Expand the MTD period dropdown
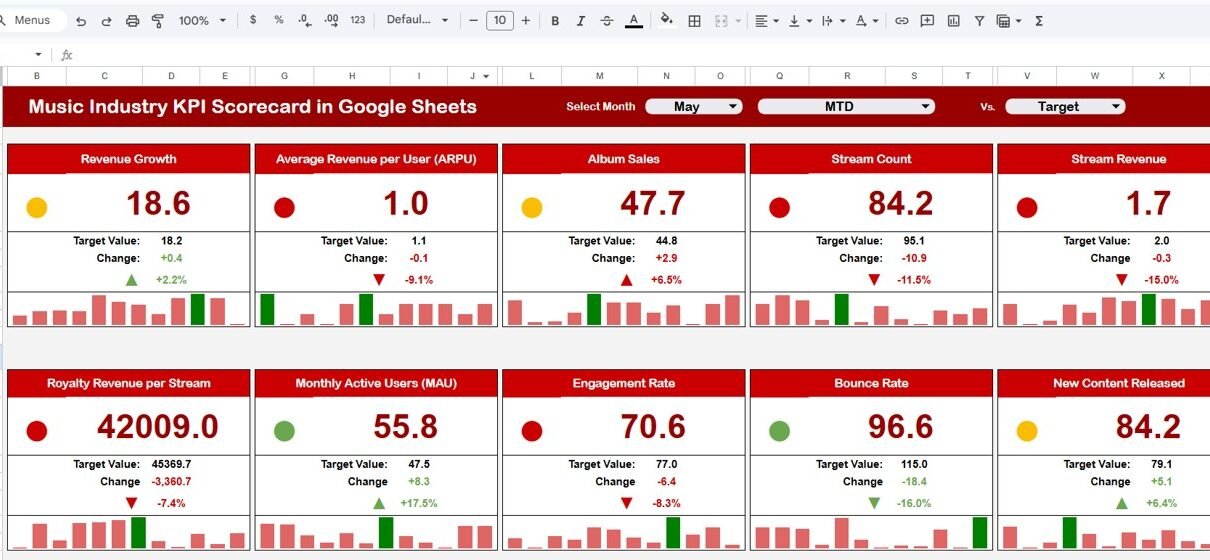 (x=846, y=106)
